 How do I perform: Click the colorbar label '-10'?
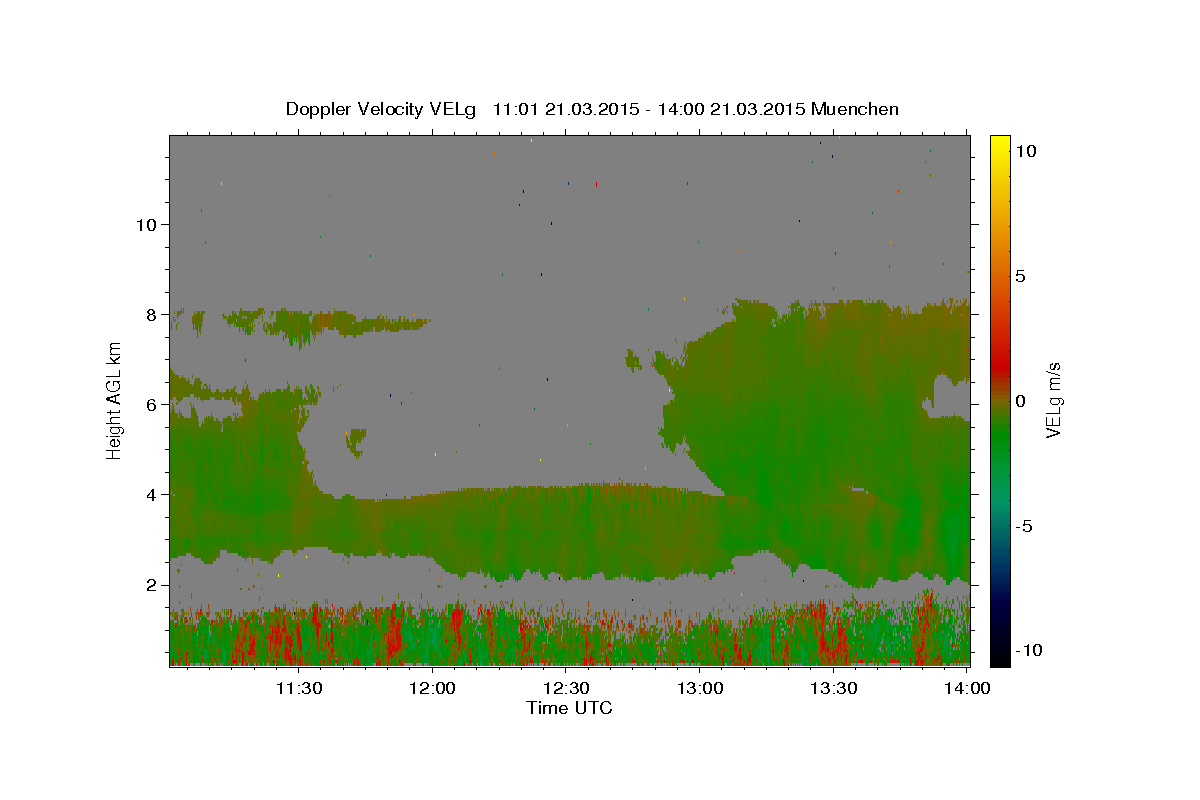tap(1028, 650)
